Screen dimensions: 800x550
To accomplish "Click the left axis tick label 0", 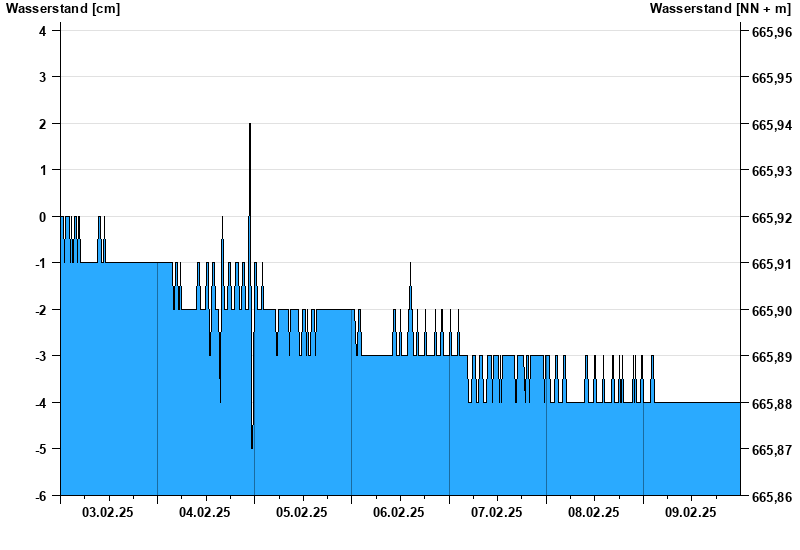I will coord(43,217).
